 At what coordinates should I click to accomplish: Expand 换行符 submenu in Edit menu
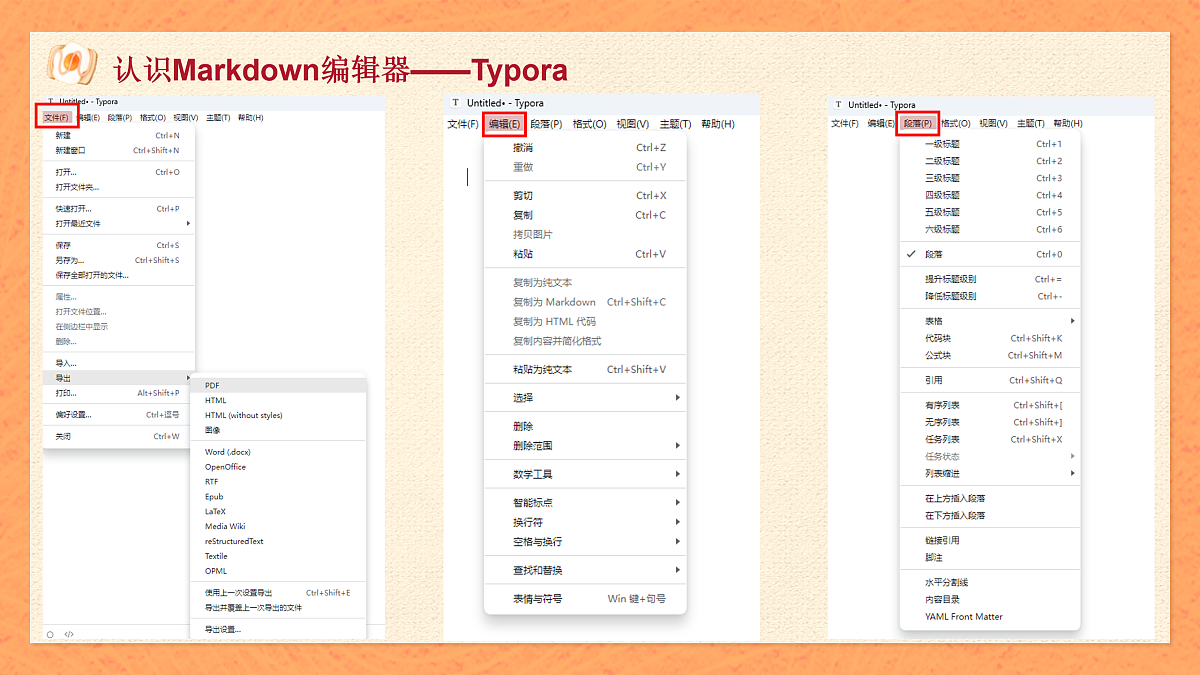(585, 522)
